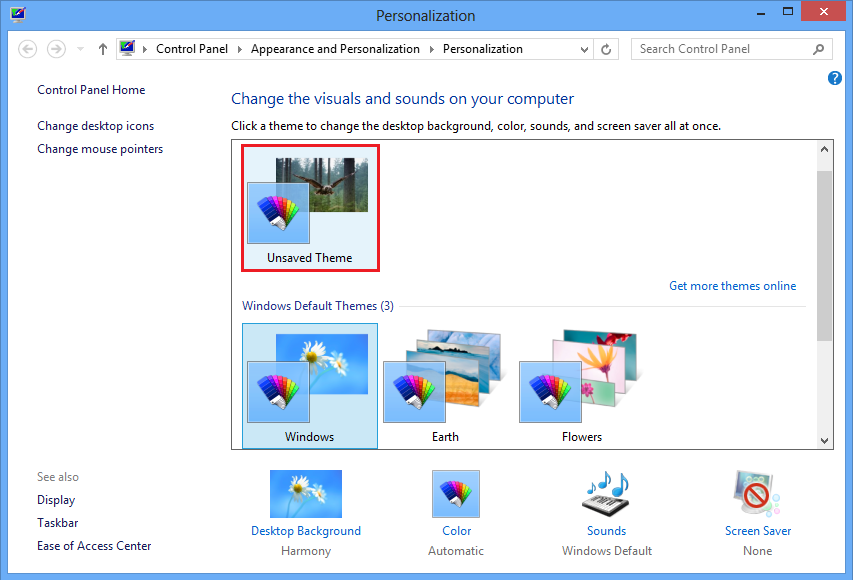Open the address bar history dropdown
This screenshot has width=853, height=580.
584,50
